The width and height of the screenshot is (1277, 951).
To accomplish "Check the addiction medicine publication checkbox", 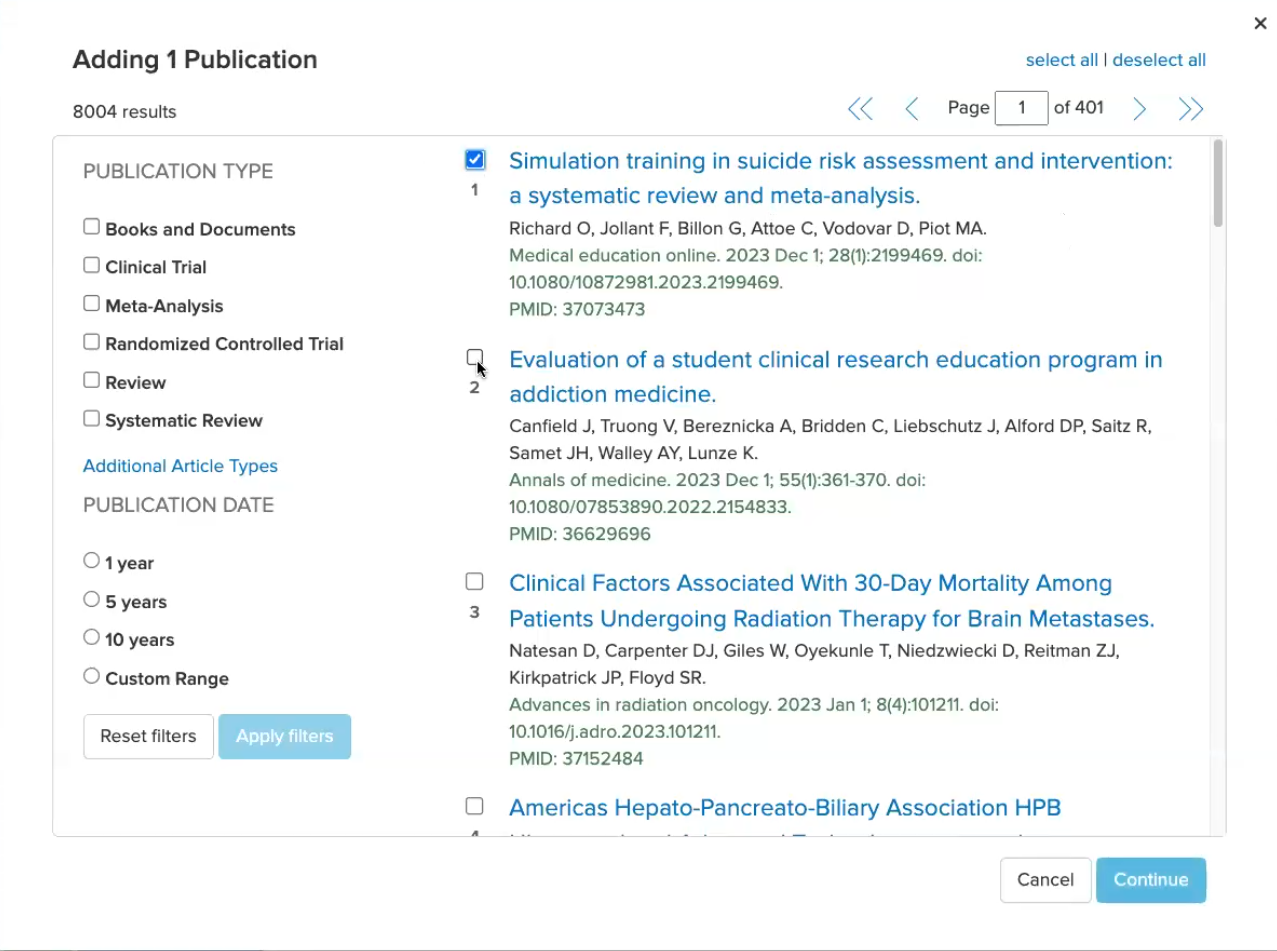I will point(475,358).
